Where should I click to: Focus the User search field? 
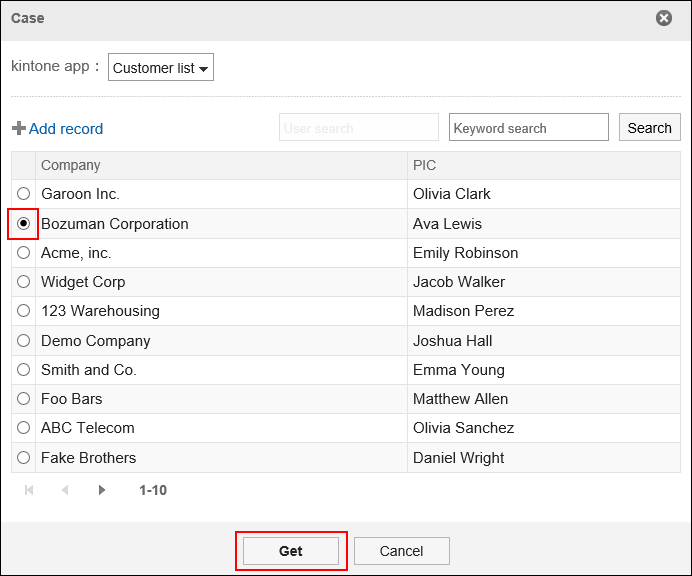[359, 128]
